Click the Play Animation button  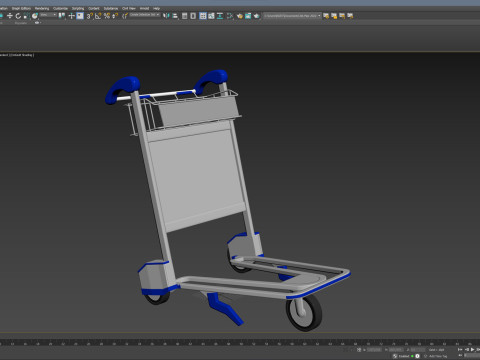473,350
